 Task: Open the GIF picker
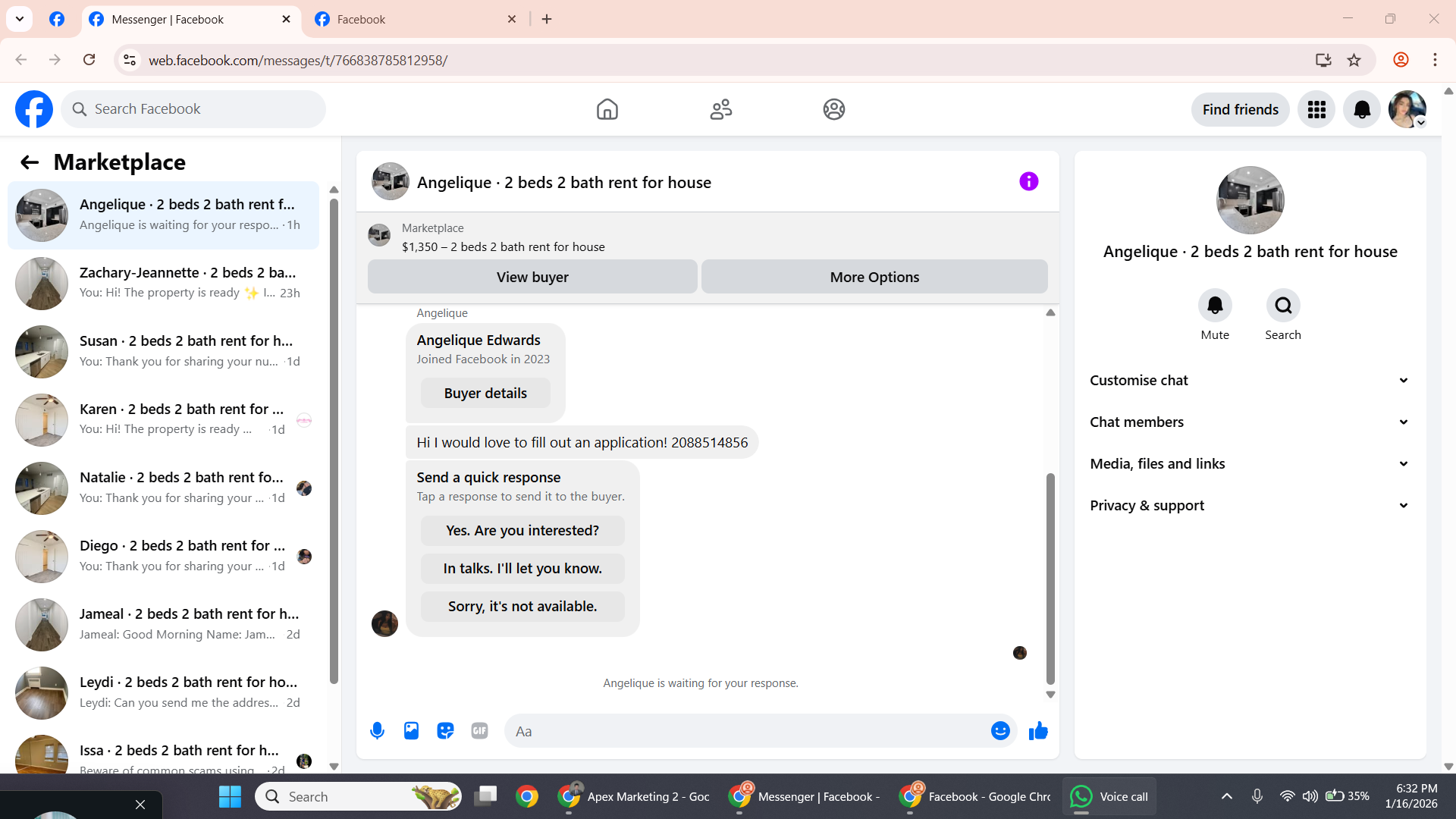(479, 731)
